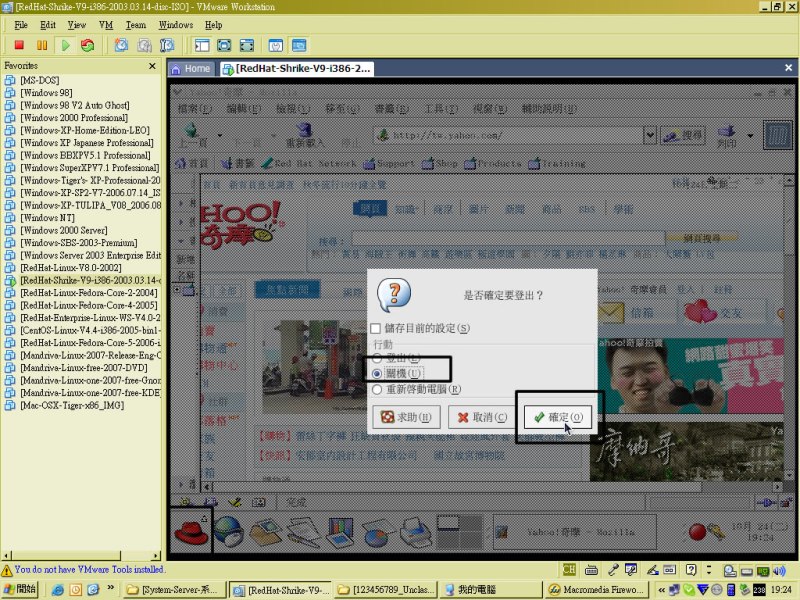Click the Internet Explorer quick launch icon
This screenshot has height=600, width=800.
(58, 590)
